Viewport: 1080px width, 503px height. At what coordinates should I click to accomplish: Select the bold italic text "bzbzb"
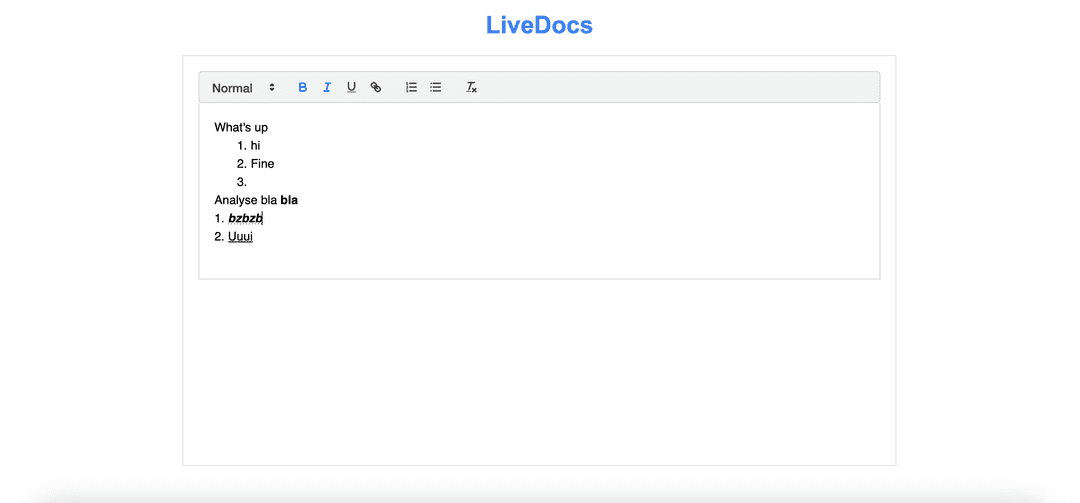coord(245,218)
